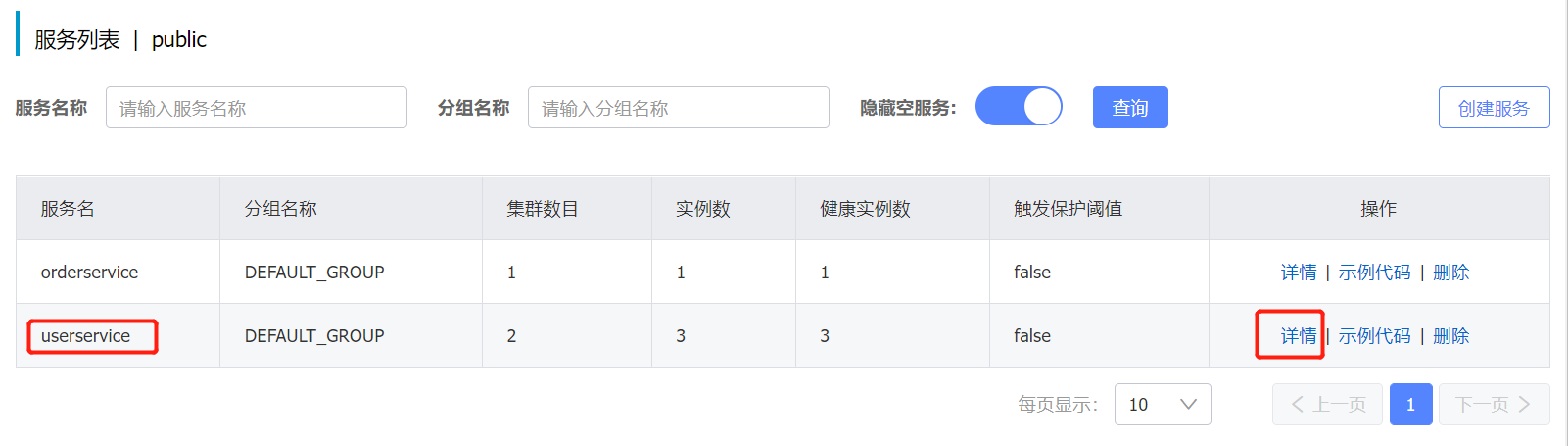Click the 健康实例数 column header
The height and width of the screenshot is (446, 1568).
tap(865, 209)
